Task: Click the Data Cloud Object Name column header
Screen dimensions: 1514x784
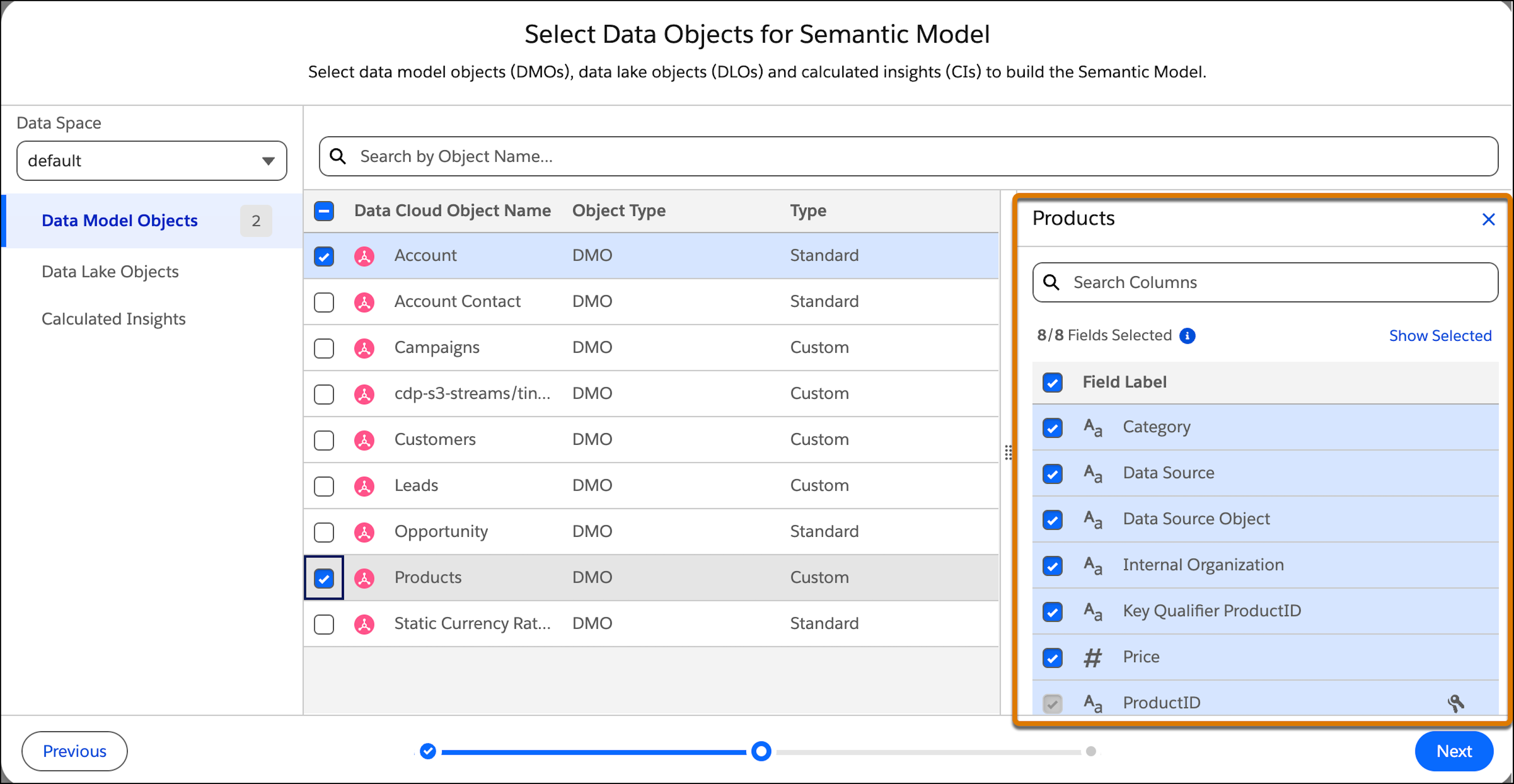Action: (452, 211)
